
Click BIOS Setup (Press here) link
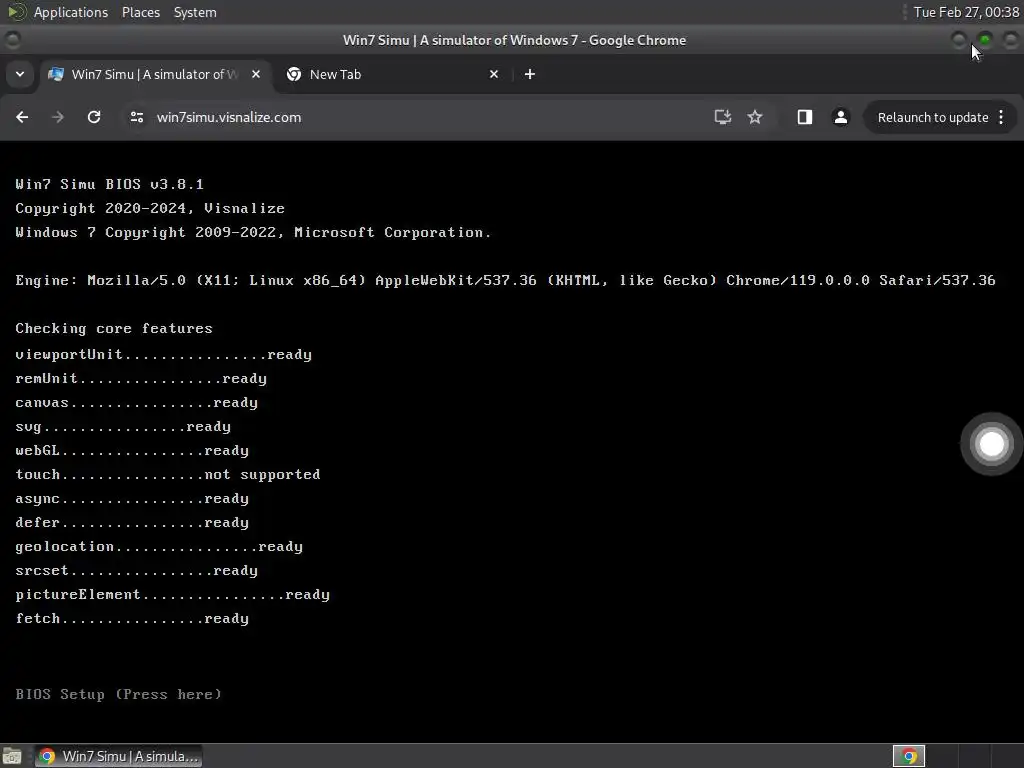click(x=118, y=694)
